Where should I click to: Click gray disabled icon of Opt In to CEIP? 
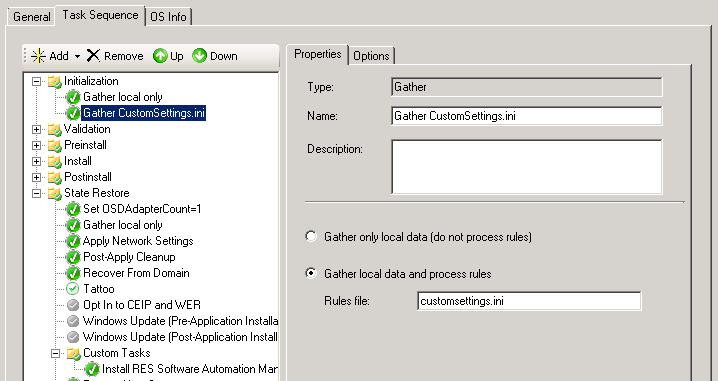click(73, 305)
